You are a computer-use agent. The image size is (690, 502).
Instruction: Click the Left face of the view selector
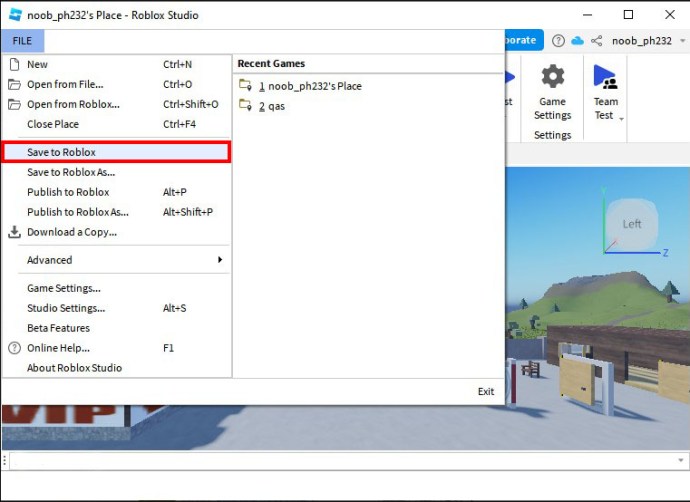632,224
